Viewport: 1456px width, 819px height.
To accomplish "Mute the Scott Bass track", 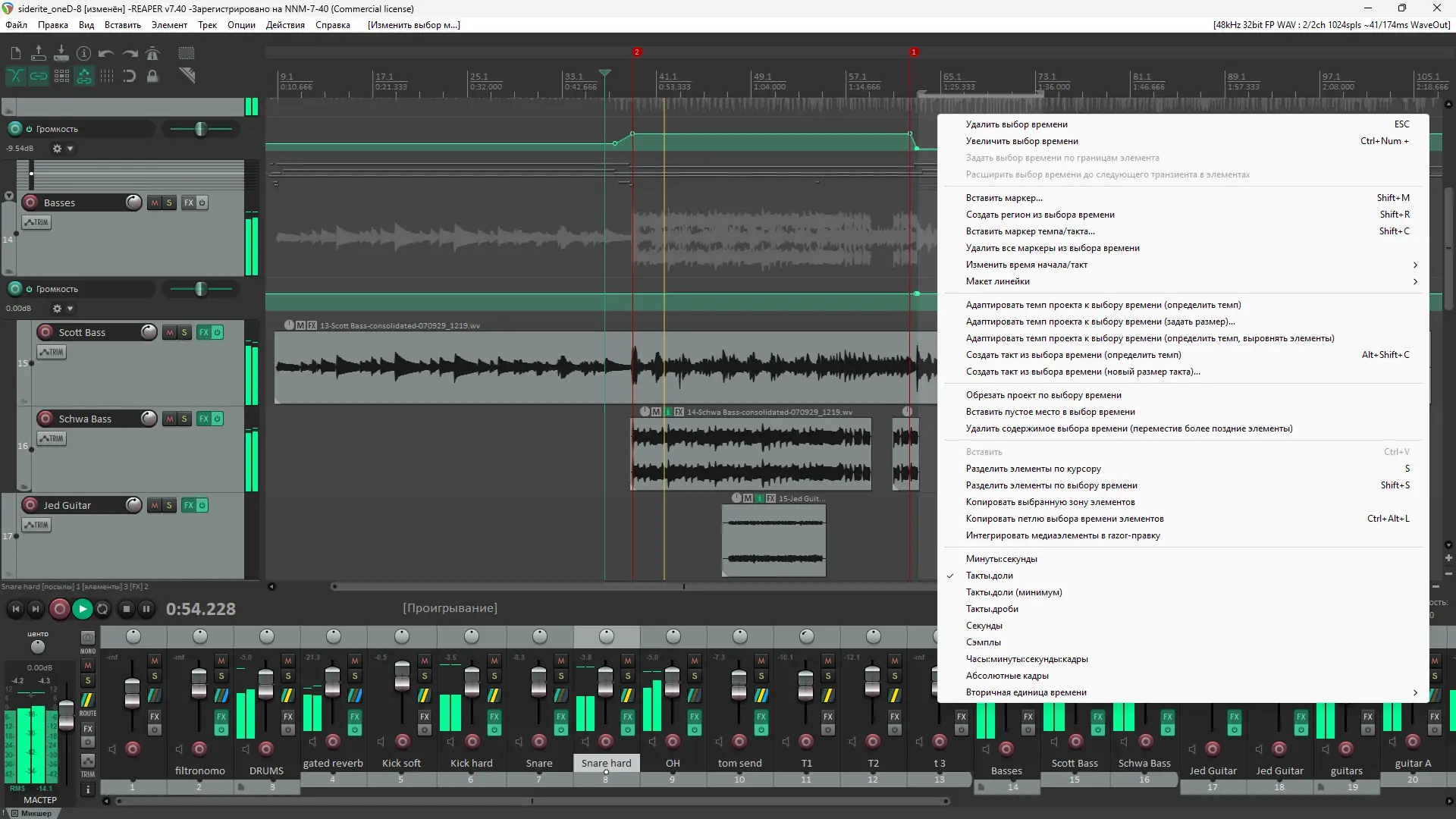I will pos(170,332).
